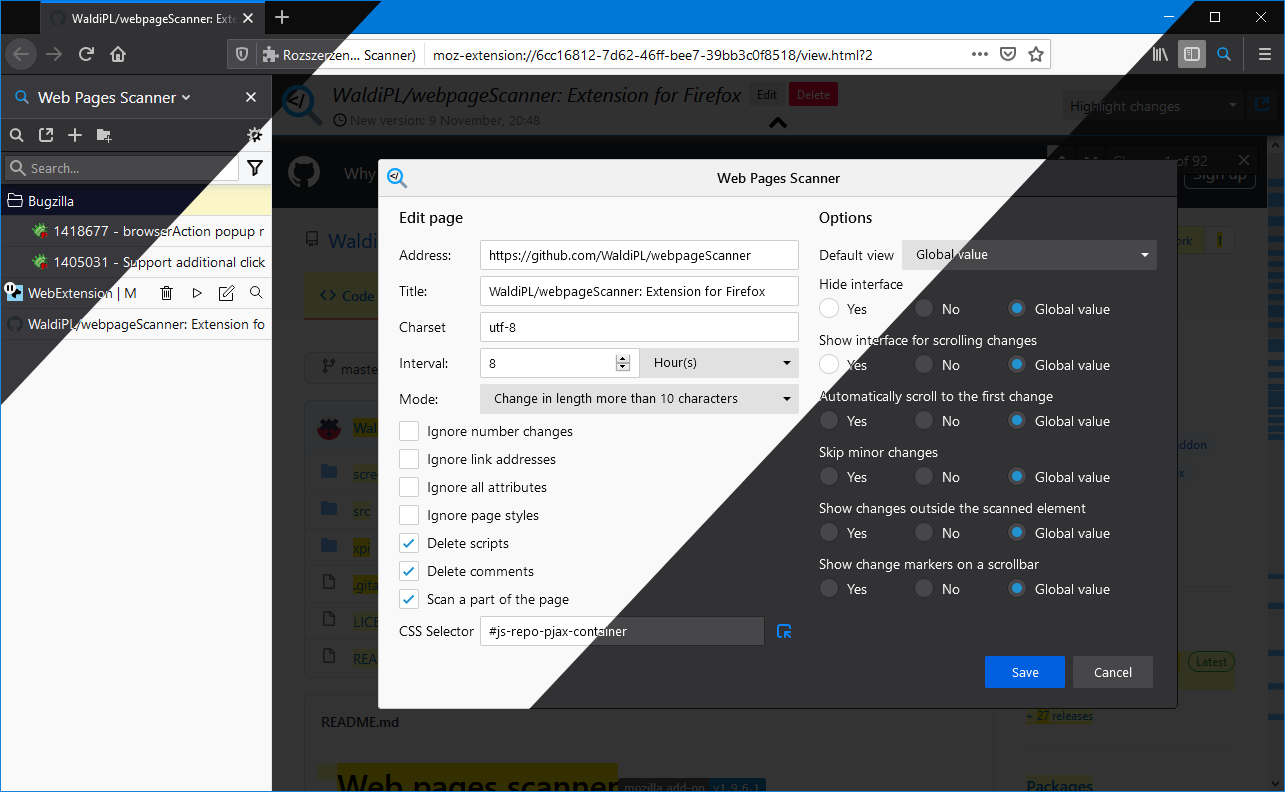Click the Cancel button

(1113, 672)
